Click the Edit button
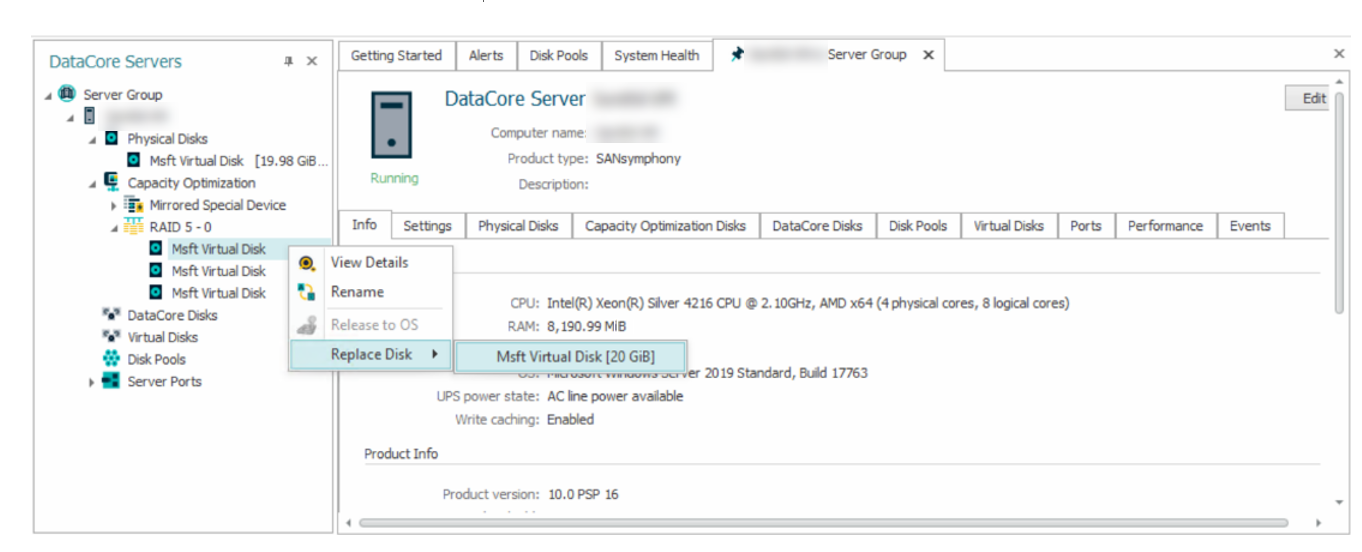 point(1313,98)
